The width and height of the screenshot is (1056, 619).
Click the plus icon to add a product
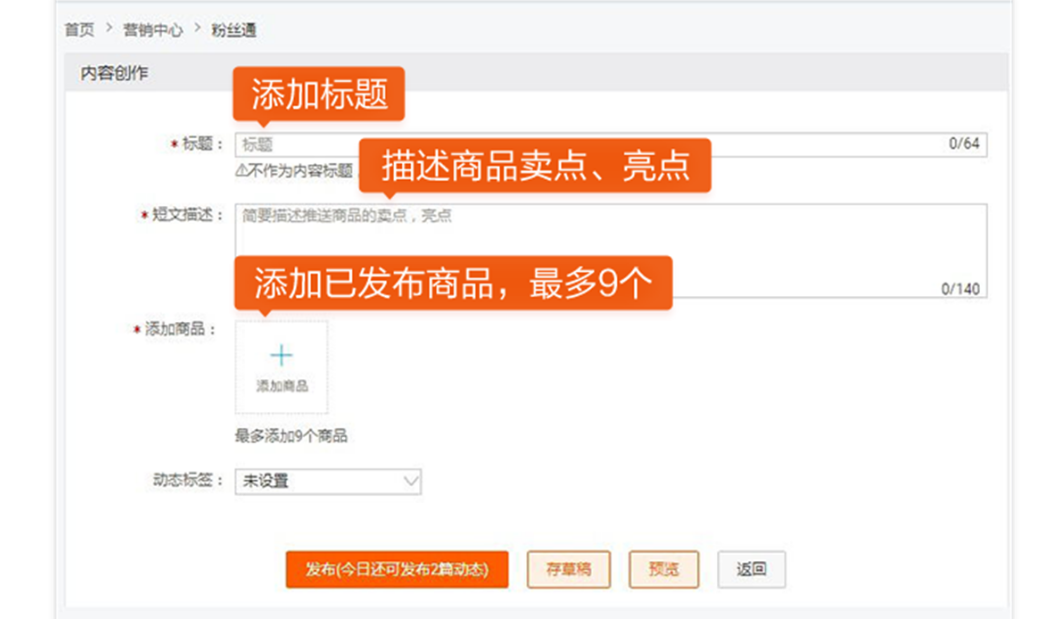(281, 356)
